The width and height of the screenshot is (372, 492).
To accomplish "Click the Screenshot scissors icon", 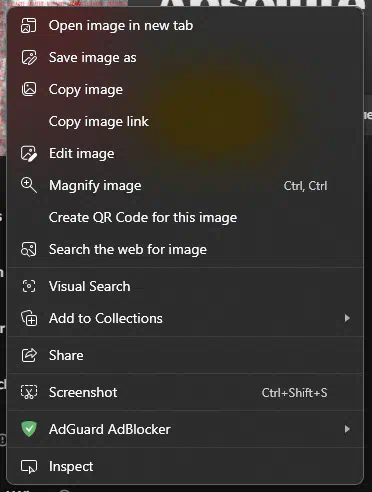I will tap(29, 392).
